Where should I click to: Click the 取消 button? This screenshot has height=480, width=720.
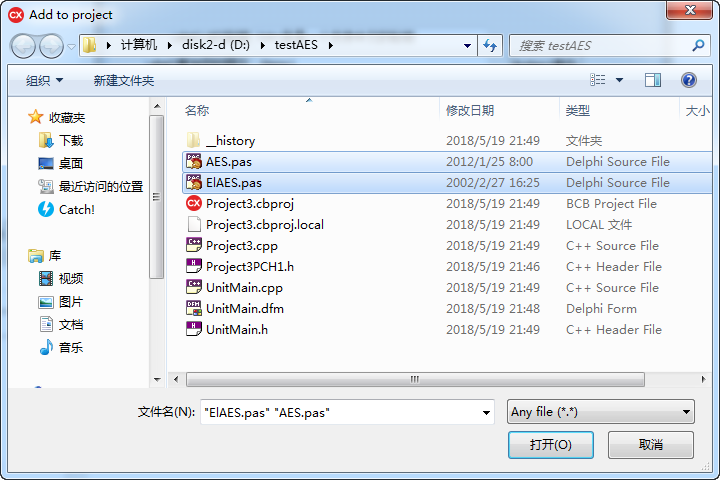(651, 445)
